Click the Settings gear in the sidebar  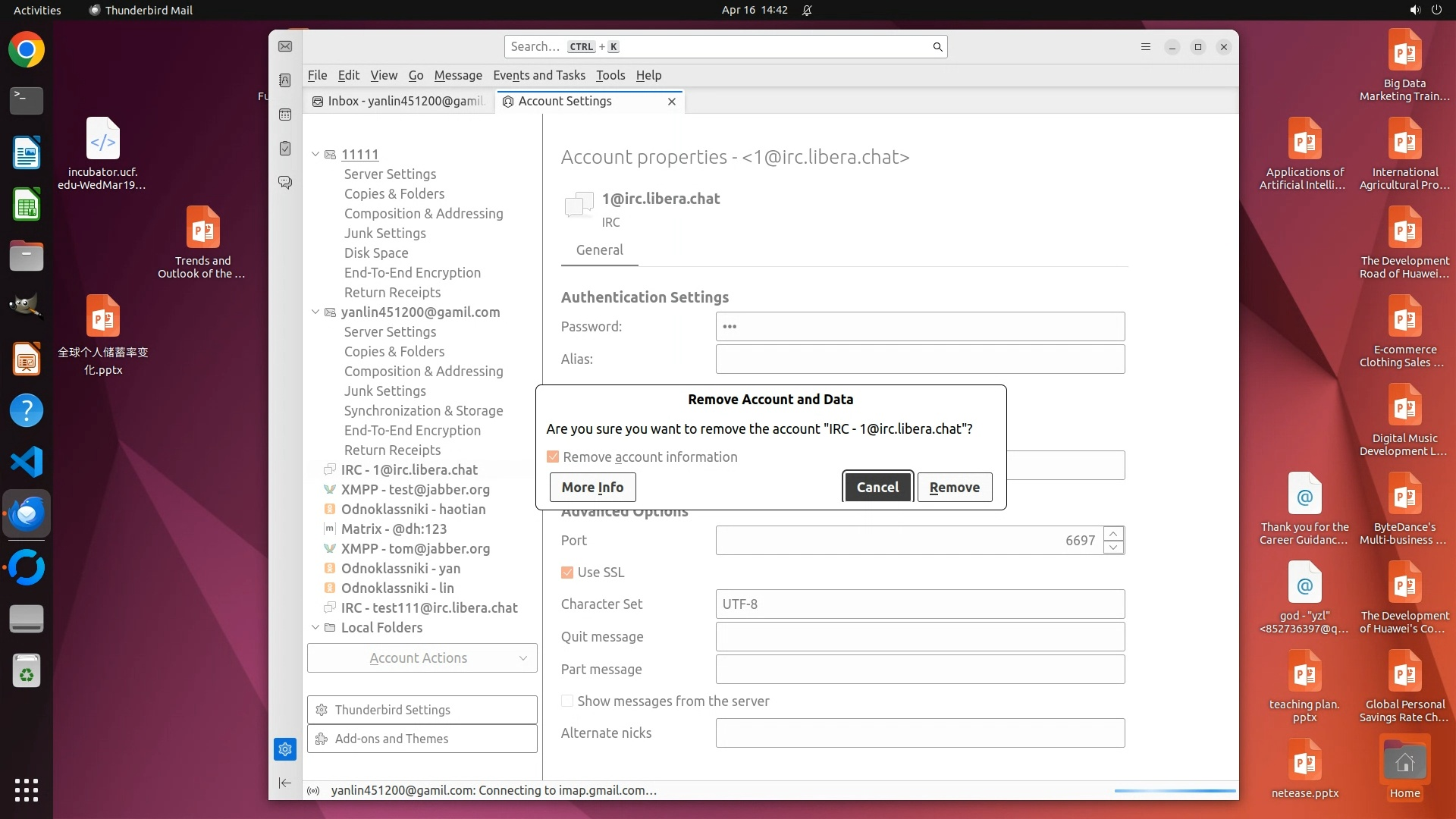pyautogui.click(x=285, y=749)
